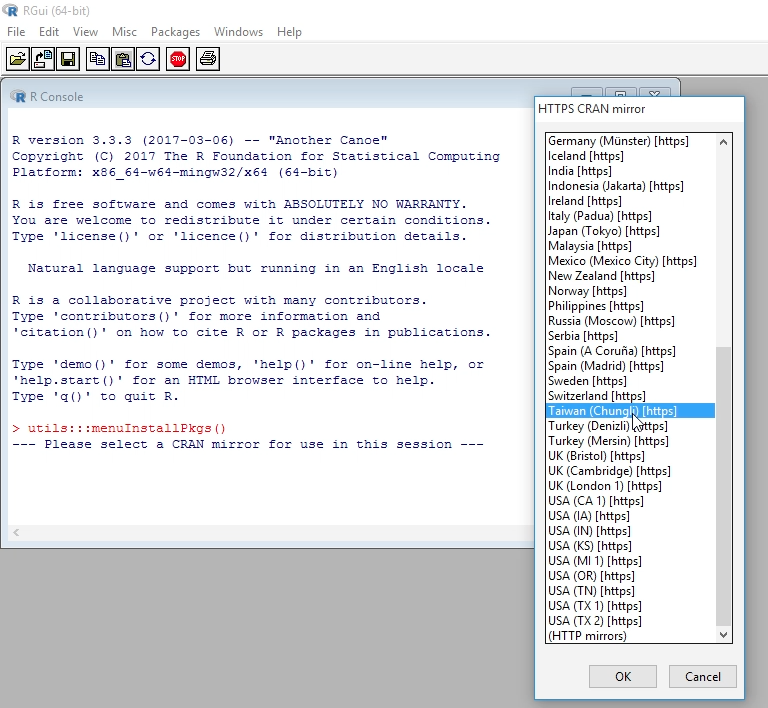The image size is (768, 708).
Task: Click the red STOP computation icon
Action: 178,59
